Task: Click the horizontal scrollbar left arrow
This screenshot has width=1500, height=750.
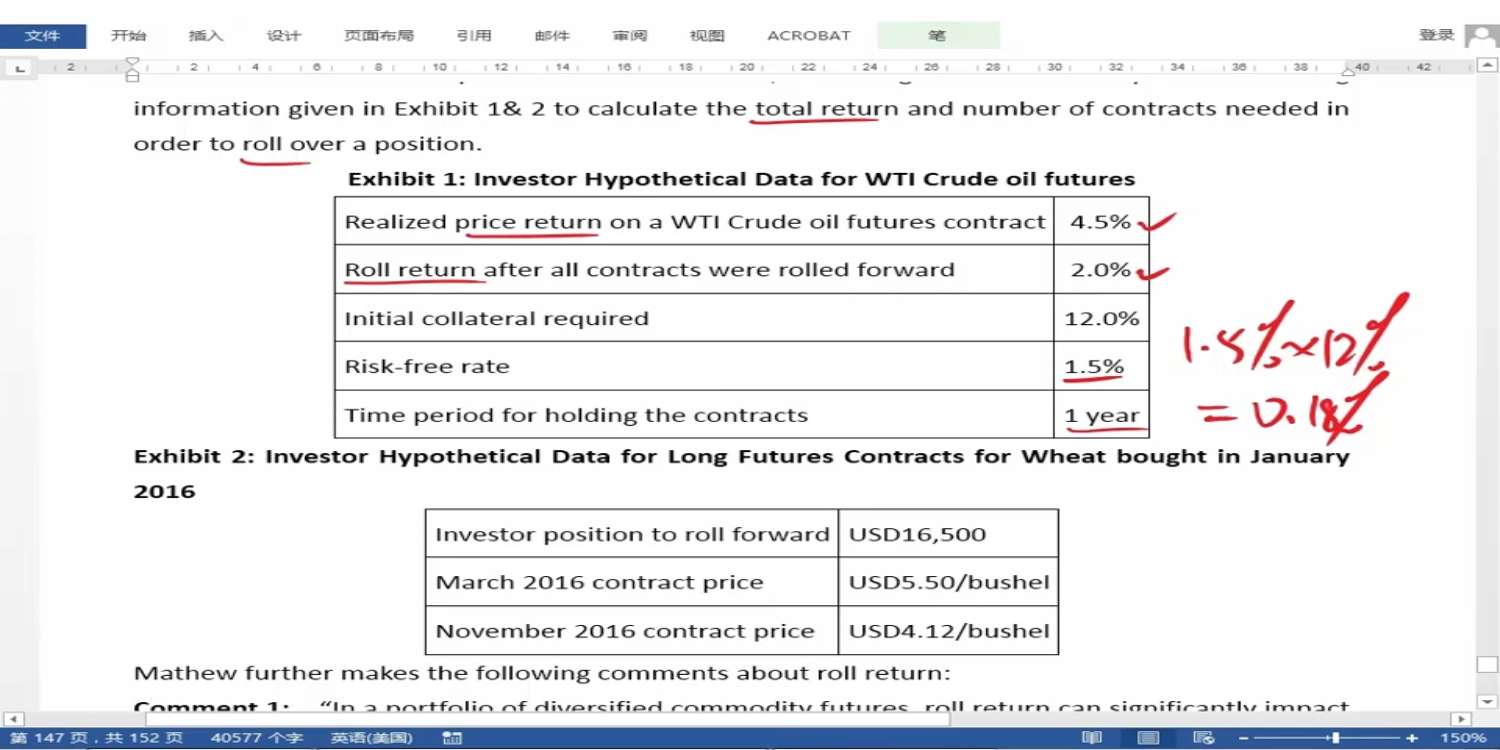Action: 13,719
